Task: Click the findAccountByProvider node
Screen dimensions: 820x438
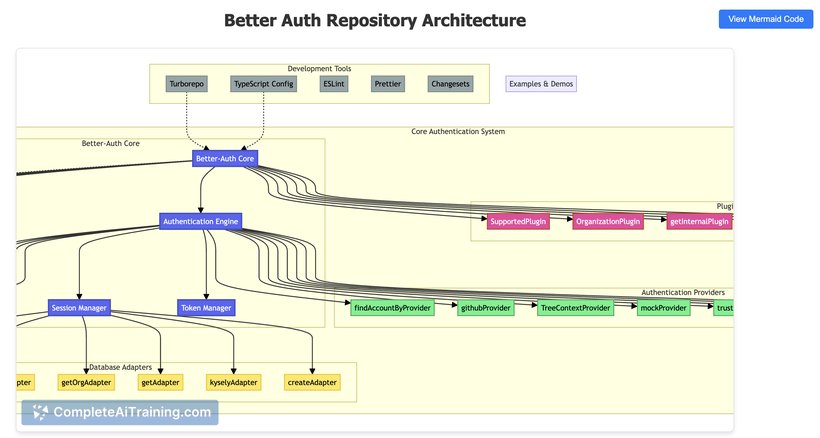Action: [392, 308]
